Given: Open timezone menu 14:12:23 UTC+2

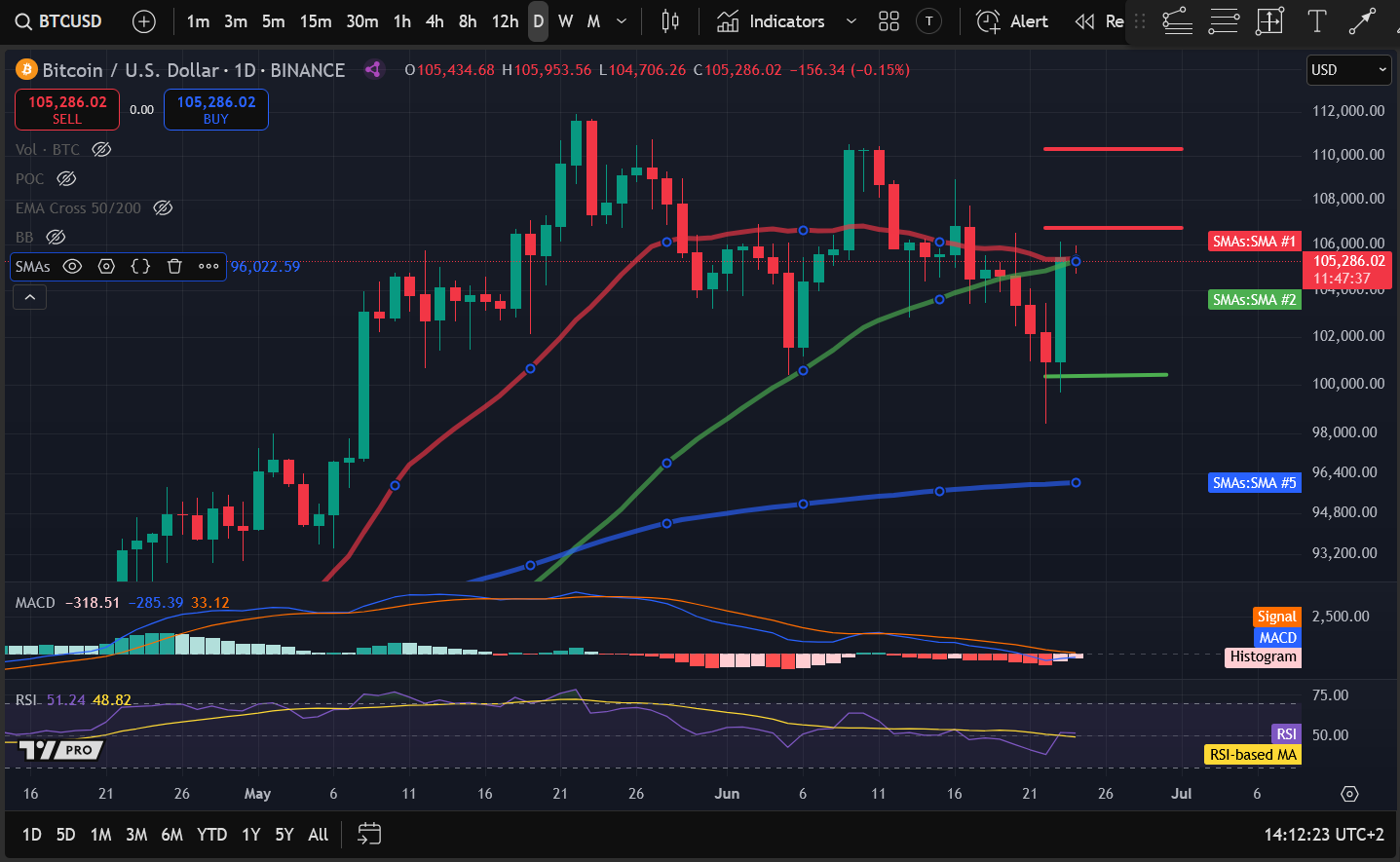Looking at the screenshot, I should 1324,835.
